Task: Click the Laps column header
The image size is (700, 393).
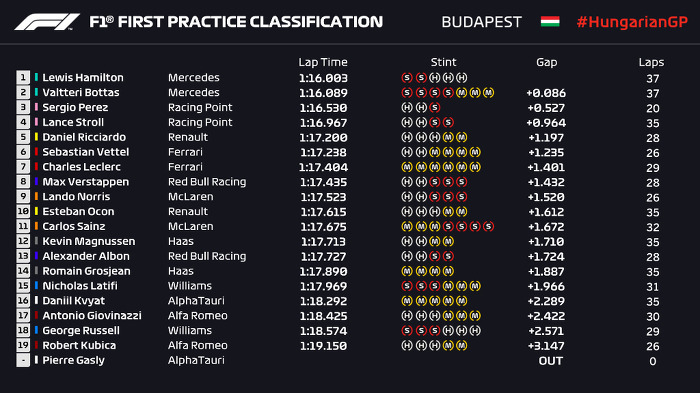Action: click(x=651, y=63)
